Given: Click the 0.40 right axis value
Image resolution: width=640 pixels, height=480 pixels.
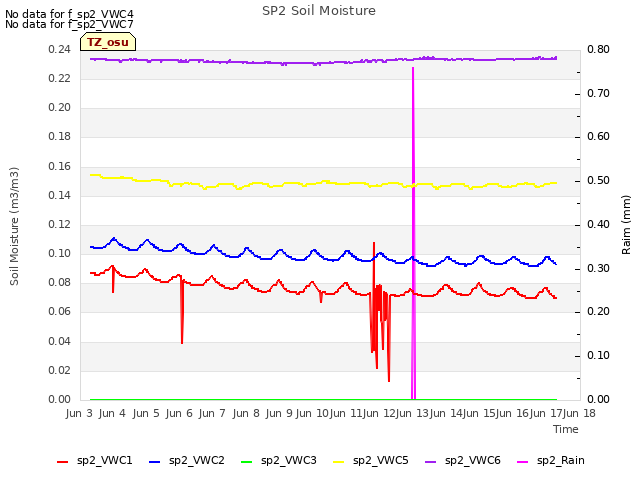Looking at the screenshot, I should 598,224.
